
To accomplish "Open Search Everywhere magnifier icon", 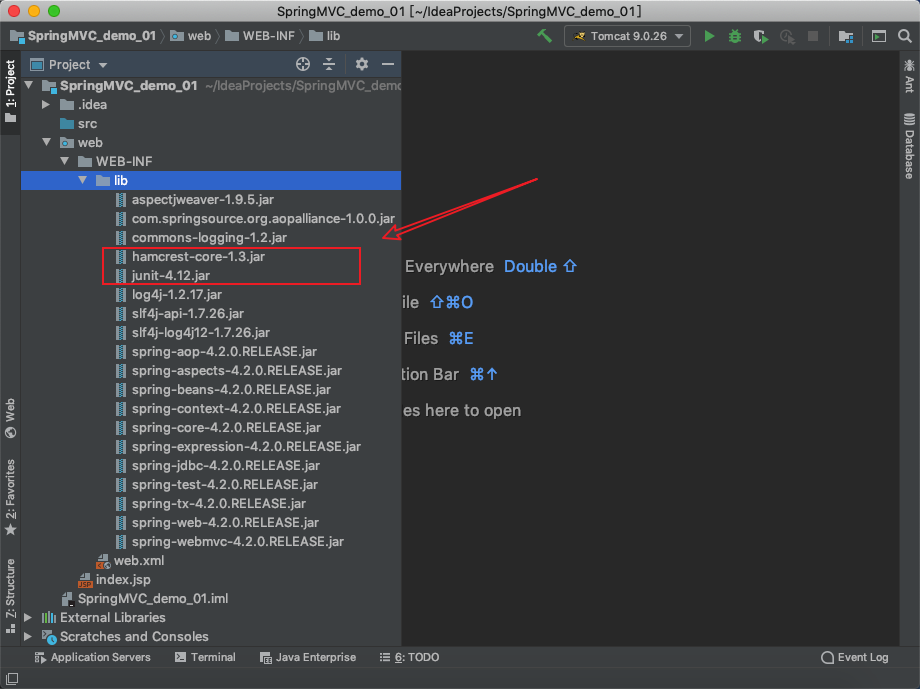I will coord(905,36).
